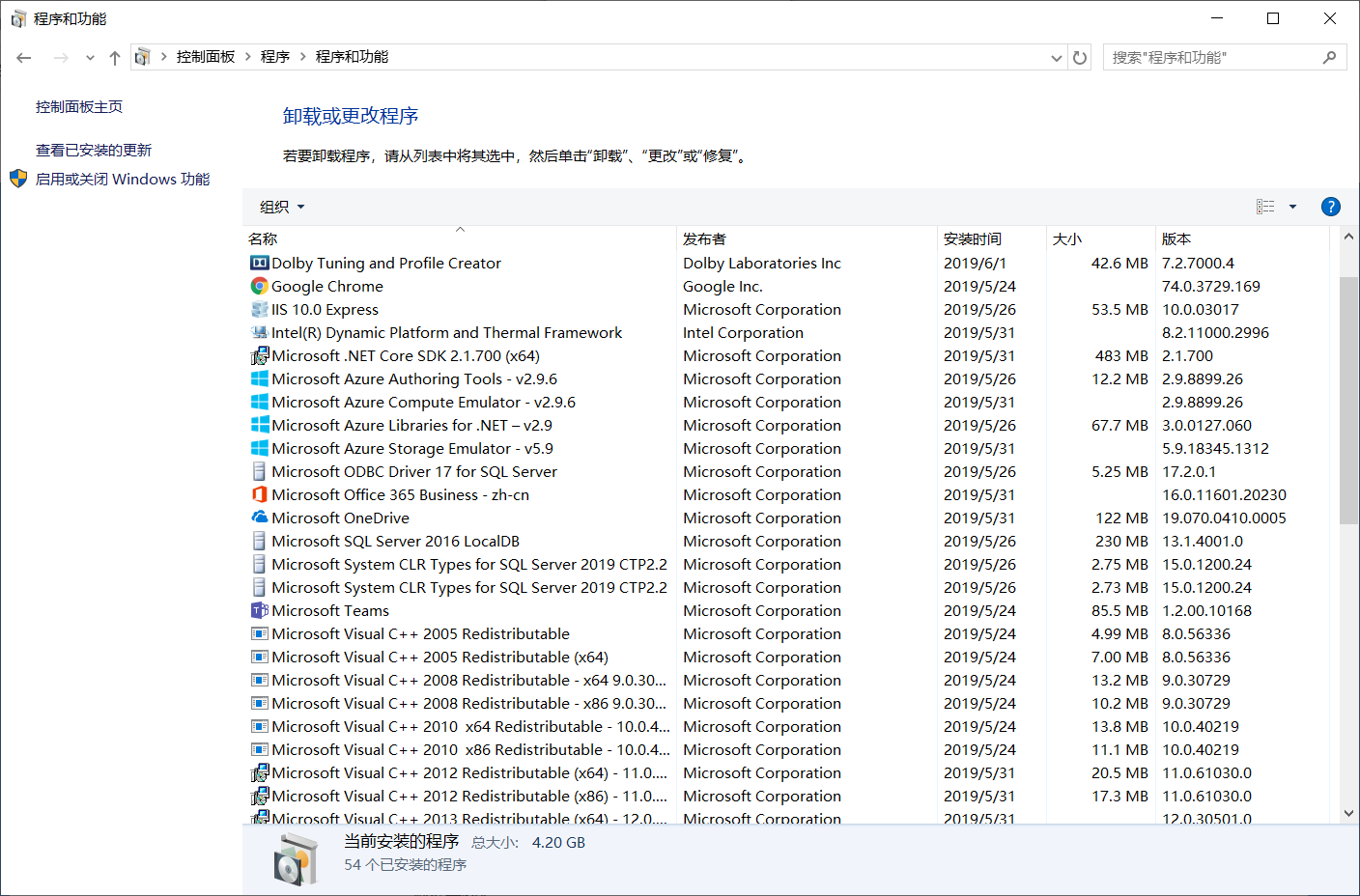
Task: Click the Google Chrome icon in list
Action: (259, 286)
